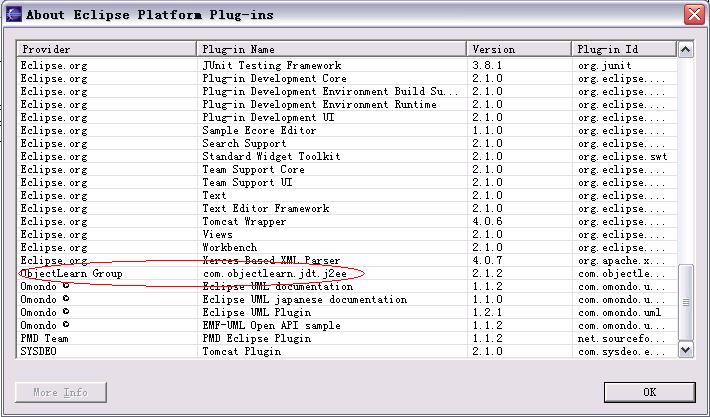The width and height of the screenshot is (710, 417).
Task: Select the Xerces Based XML Parser row
Action: (347, 260)
